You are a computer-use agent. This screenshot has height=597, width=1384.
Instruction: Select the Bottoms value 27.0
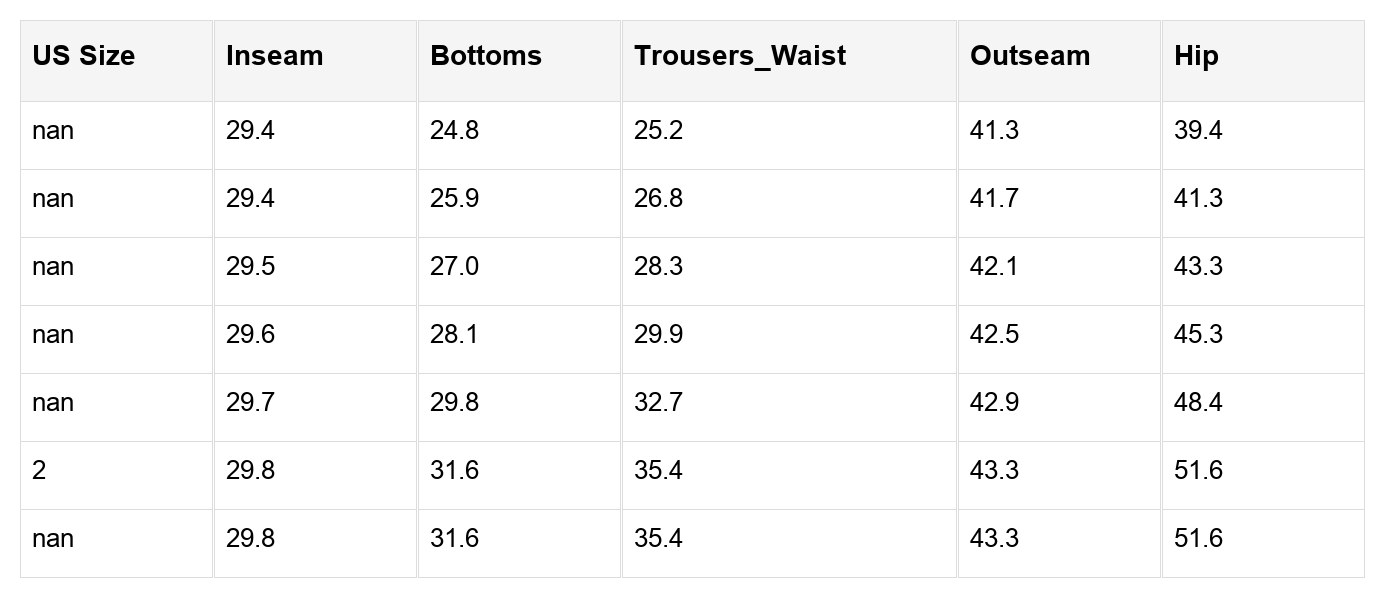455,267
